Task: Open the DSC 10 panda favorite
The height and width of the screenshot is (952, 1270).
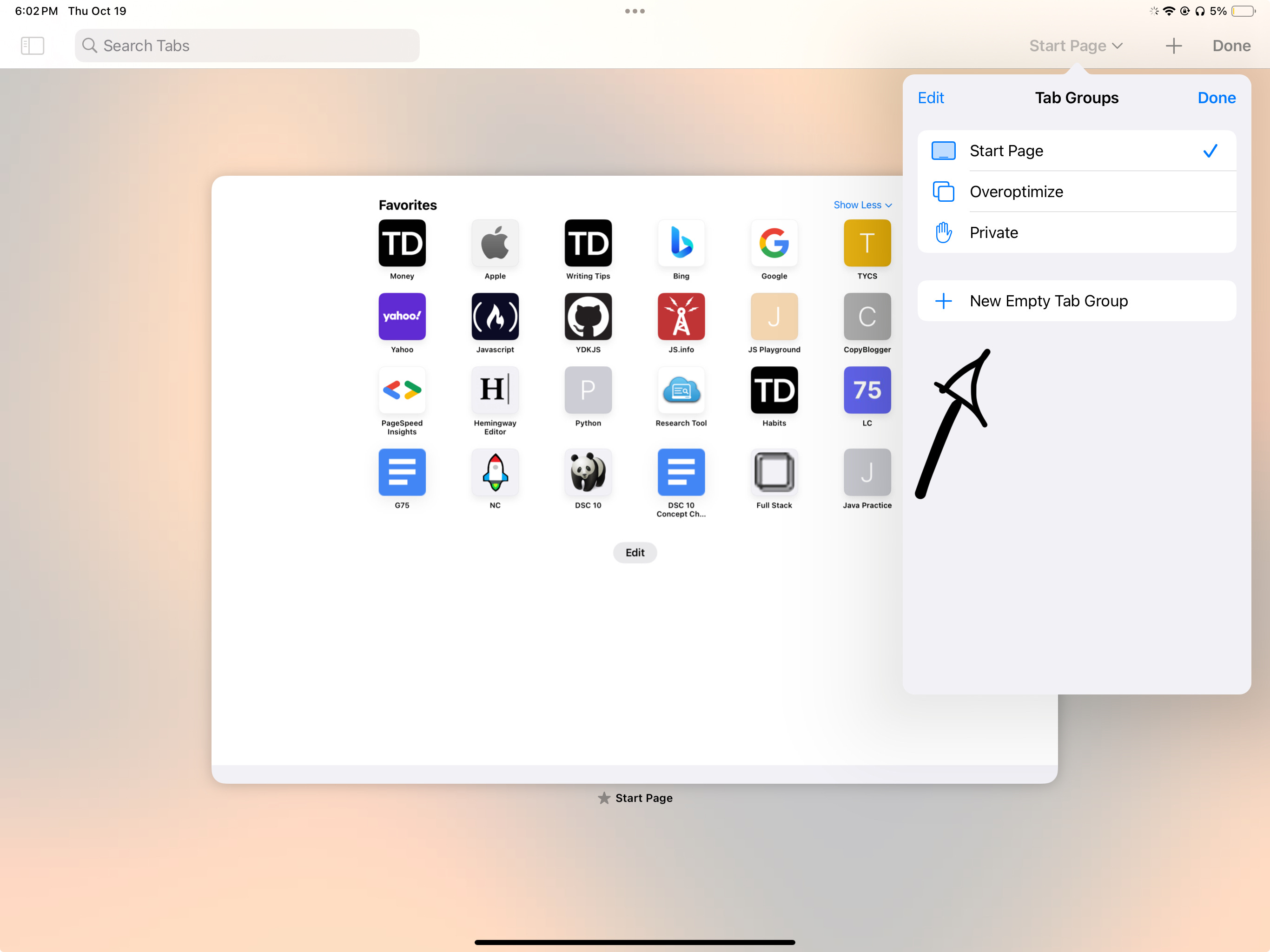Action: 588,472
